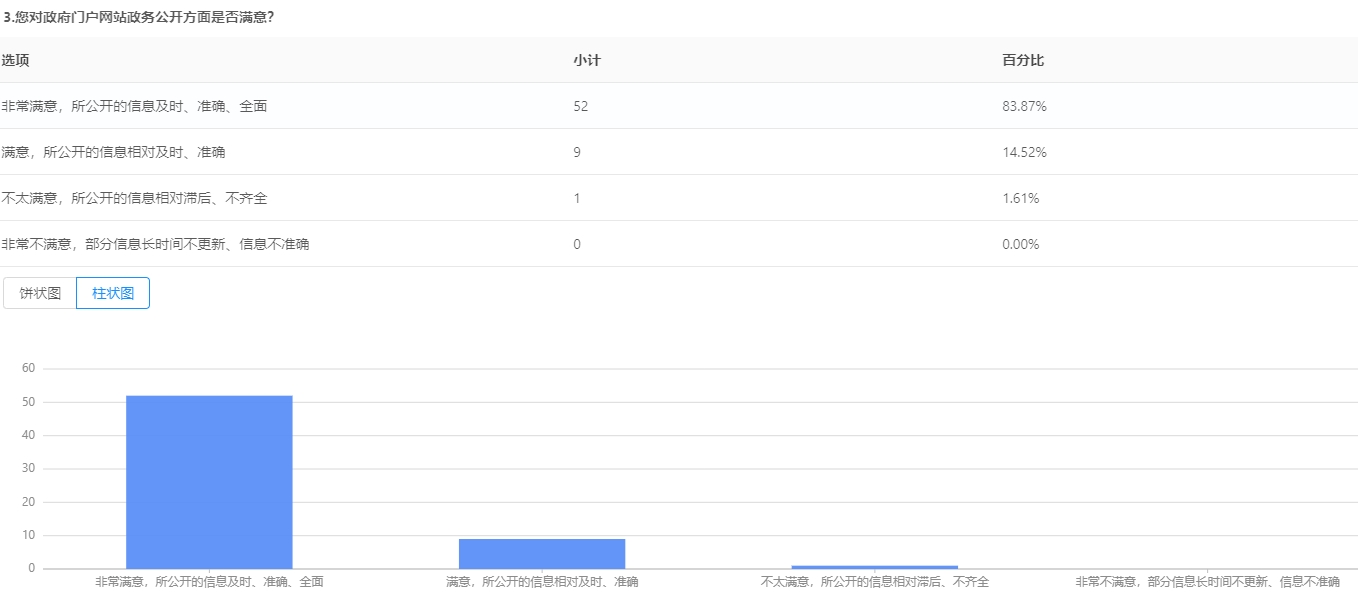Click the 0.00% percentage cell

coord(1020,244)
